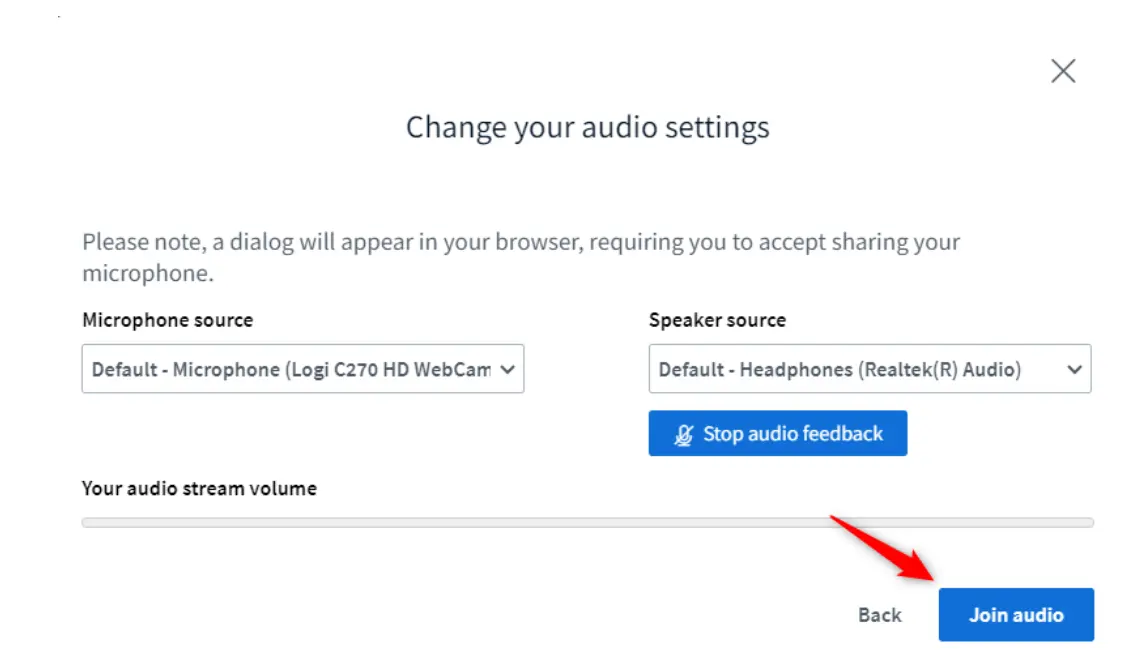The width and height of the screenshot is (1126, 670).
Task: Click the word "microphone." in the note
Action: (x=148, y=273)
